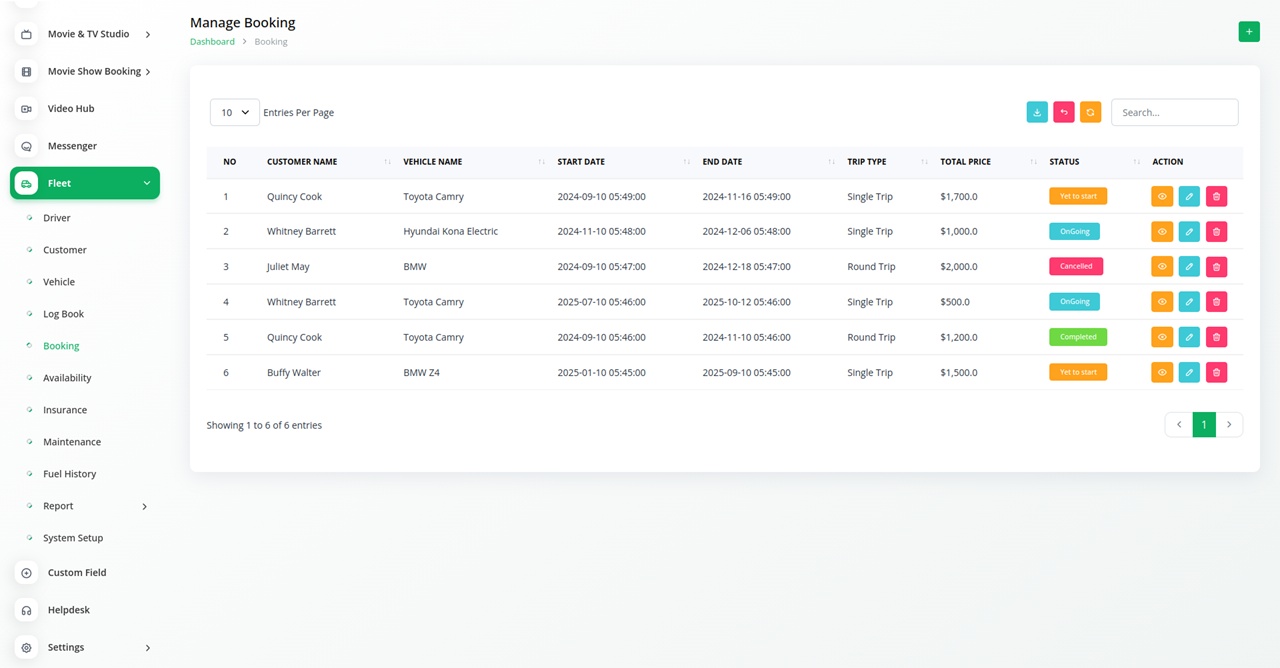Open Fuel History in Fleet submenu
Viewport: 1280px width, 668px height.
pyautogui.click(x=69, y=474)
